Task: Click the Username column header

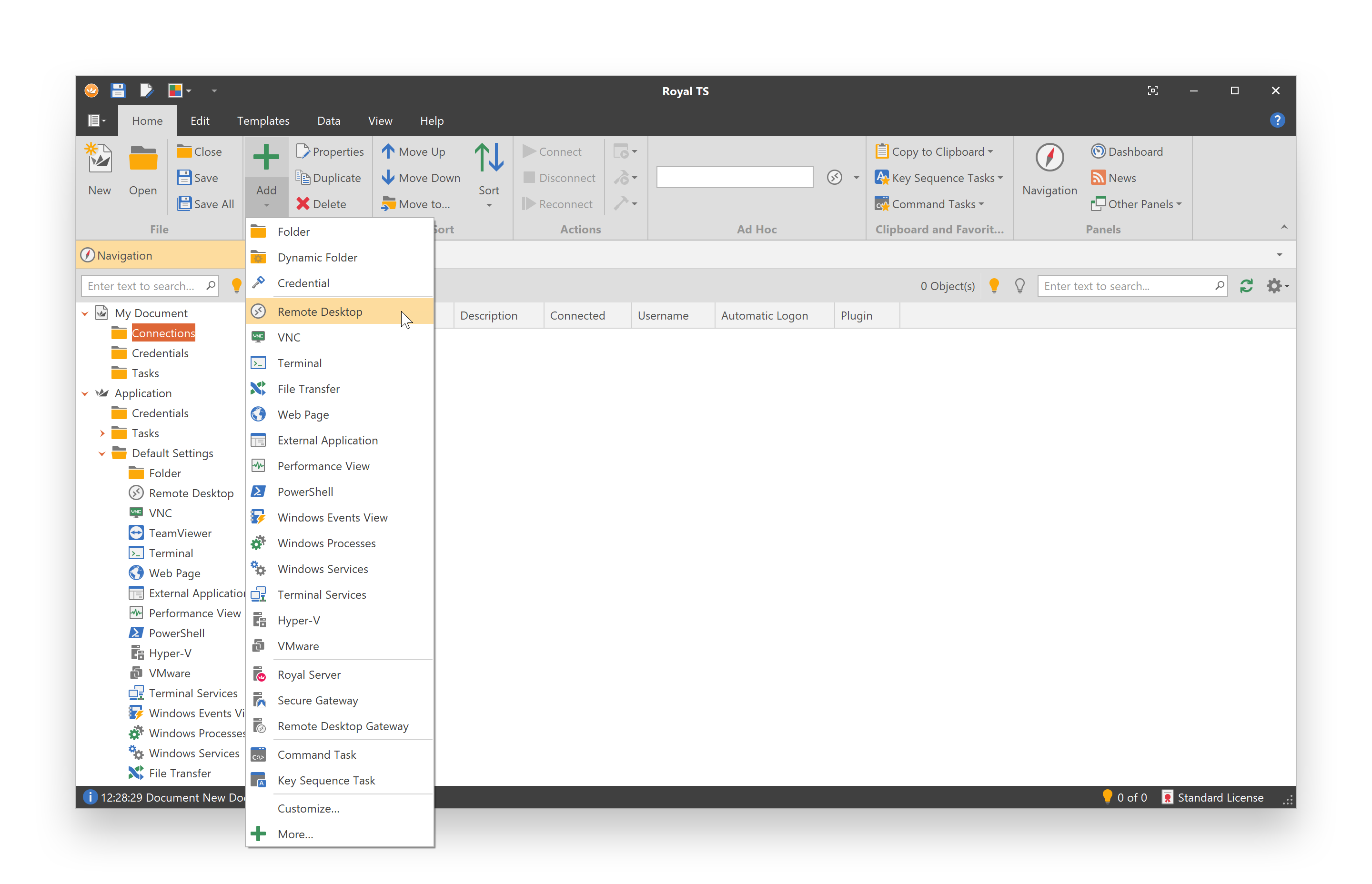Action: tap(673, 316)
